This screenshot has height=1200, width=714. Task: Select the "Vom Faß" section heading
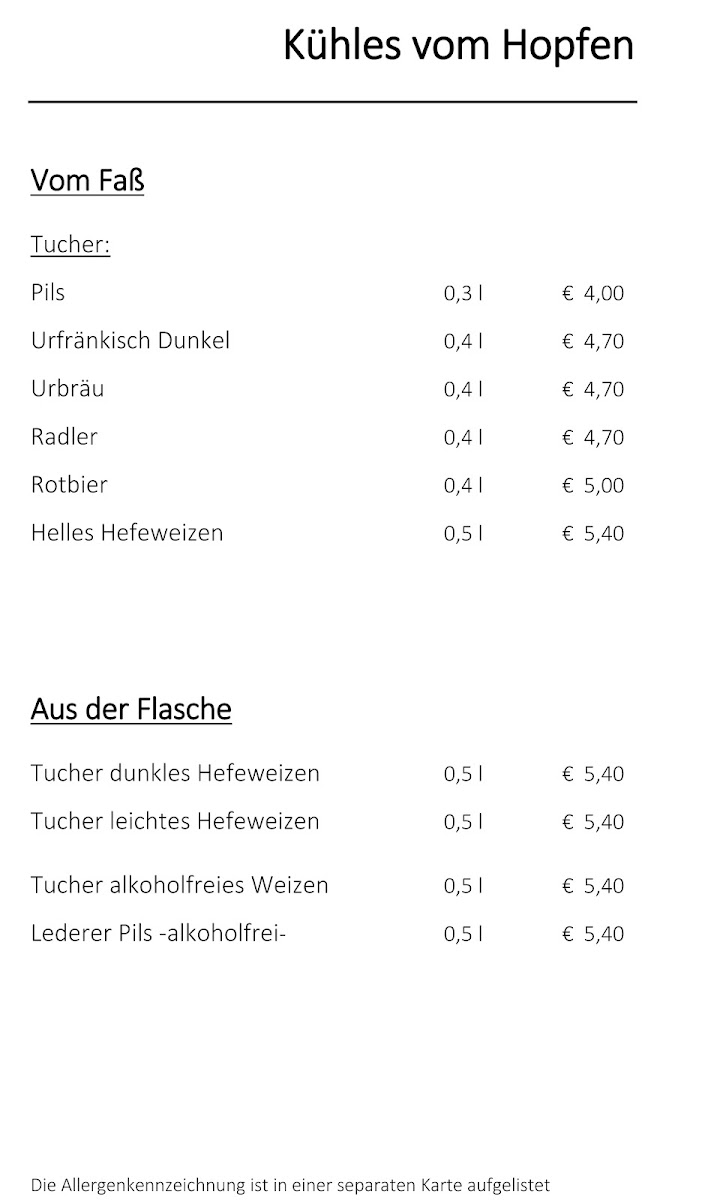point(88,181)
